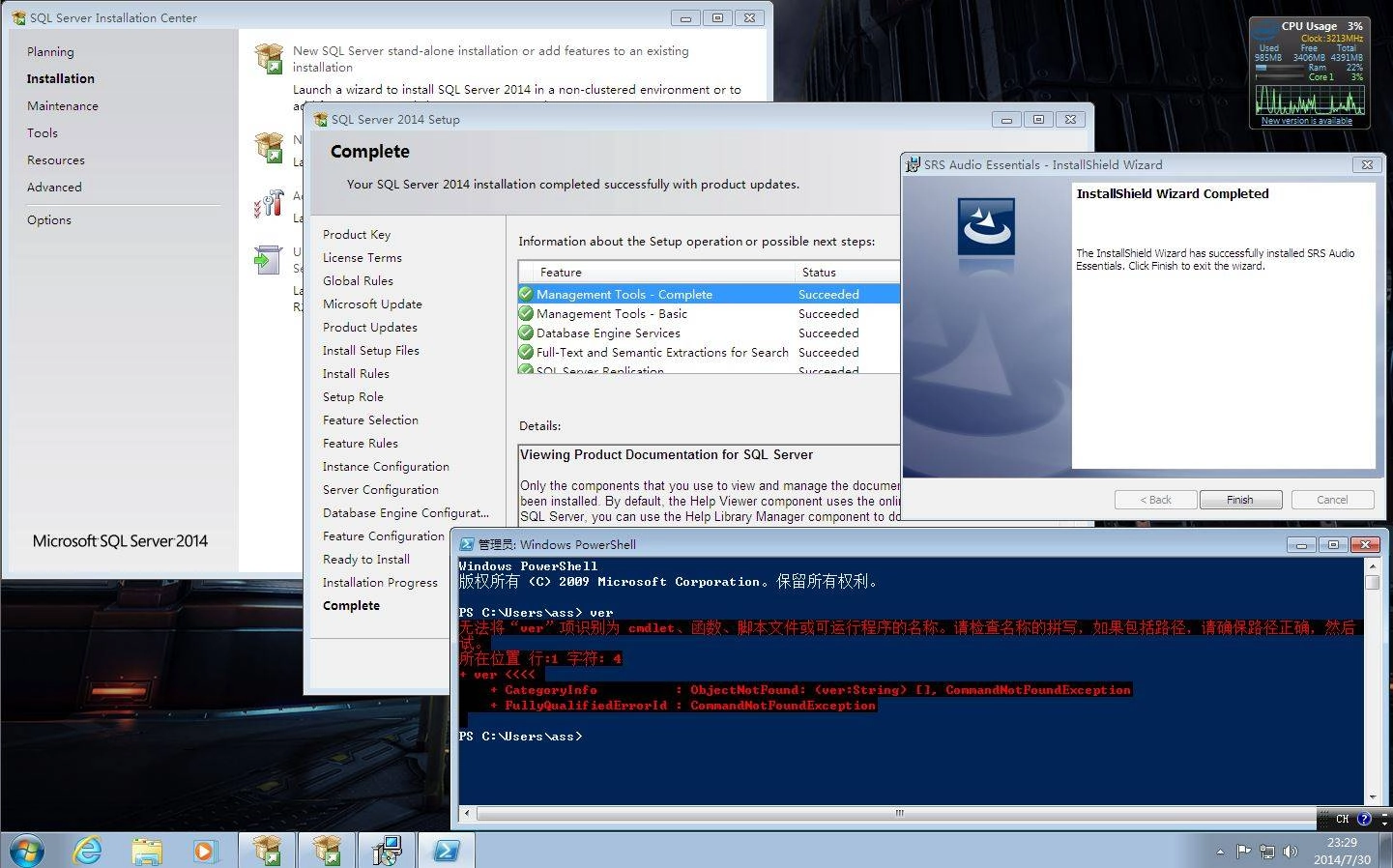Click the PowerShell prompt line PS C:\Users\ass>
The width and height of the screenshot is (1393, 868).
(520, 737)
